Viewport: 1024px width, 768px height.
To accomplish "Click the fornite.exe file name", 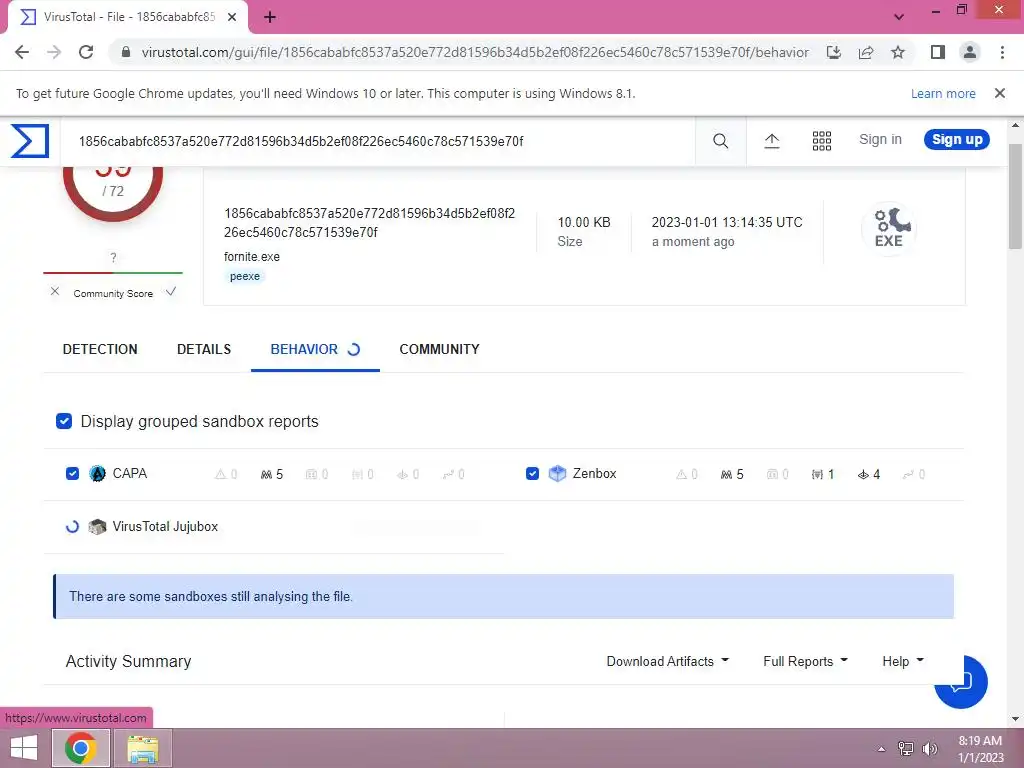I will click(252, 257).
